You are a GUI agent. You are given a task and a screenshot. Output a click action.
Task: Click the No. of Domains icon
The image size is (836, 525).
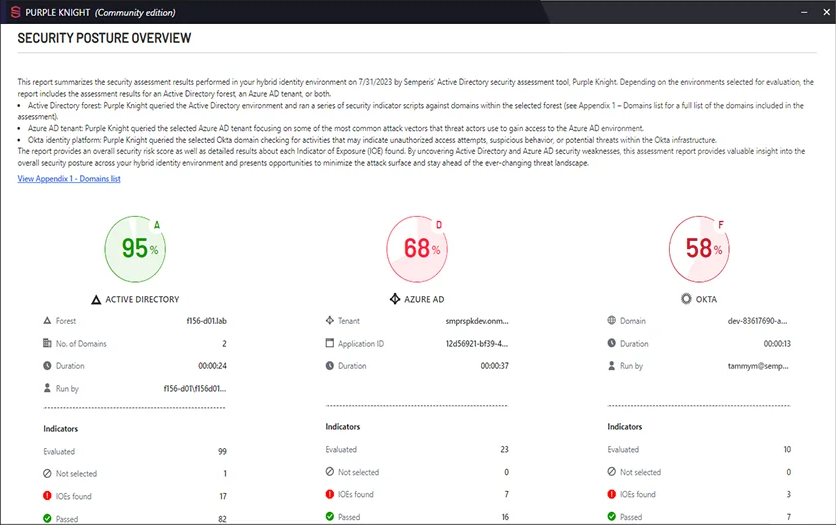click(47, 343)
